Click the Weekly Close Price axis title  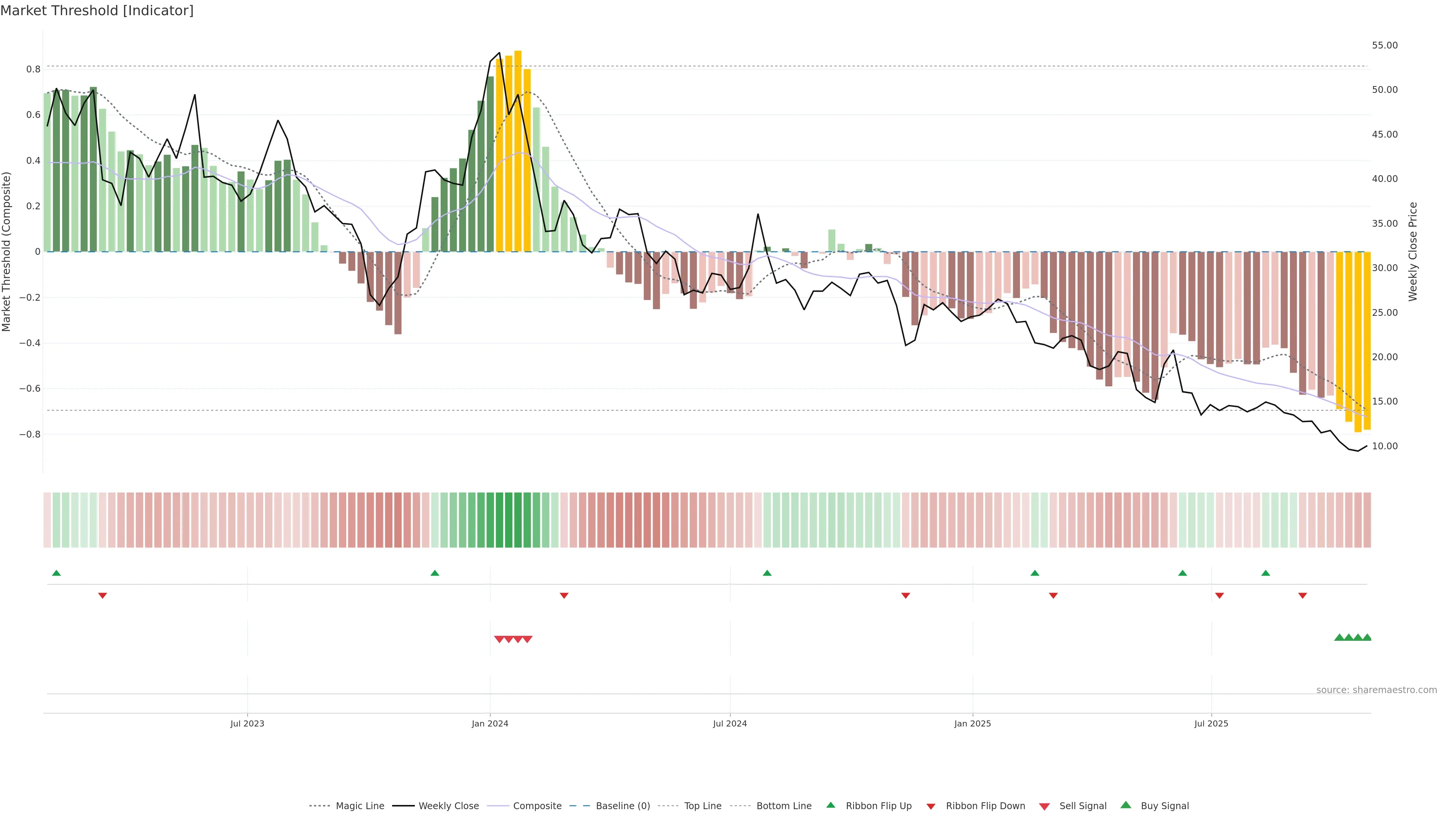tap(1412, 251)
